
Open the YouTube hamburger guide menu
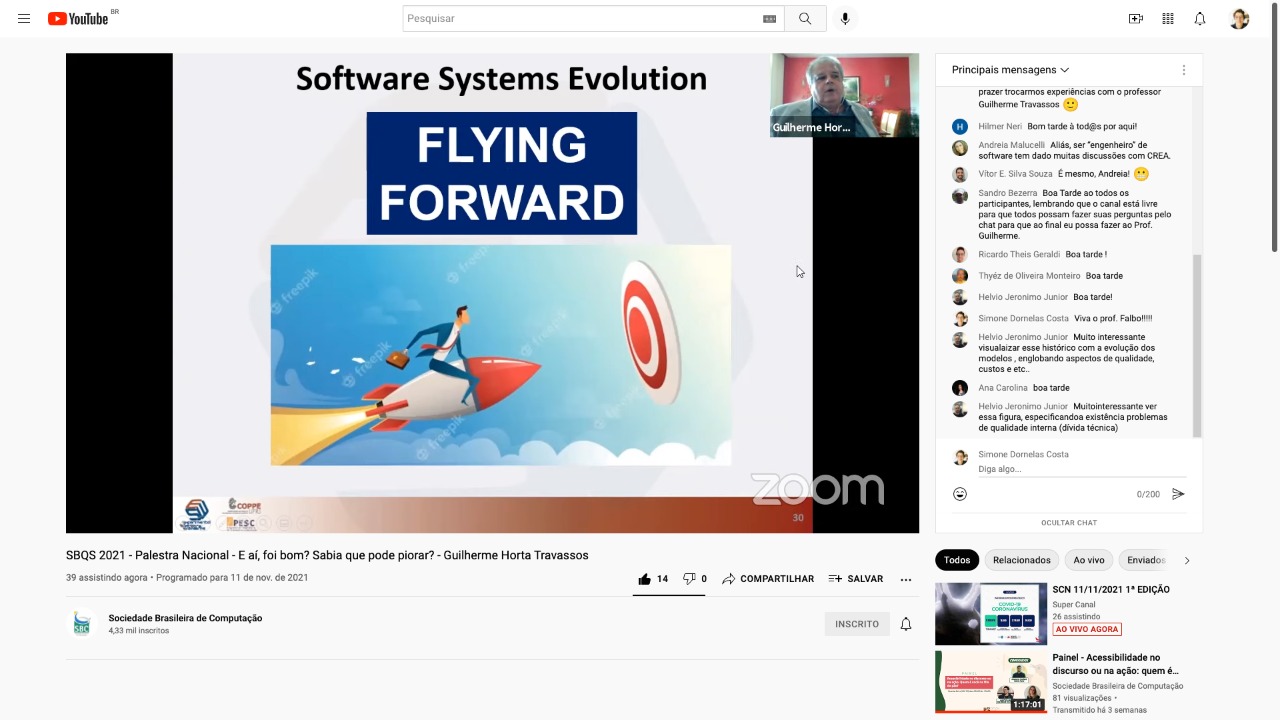click(24, 19)
